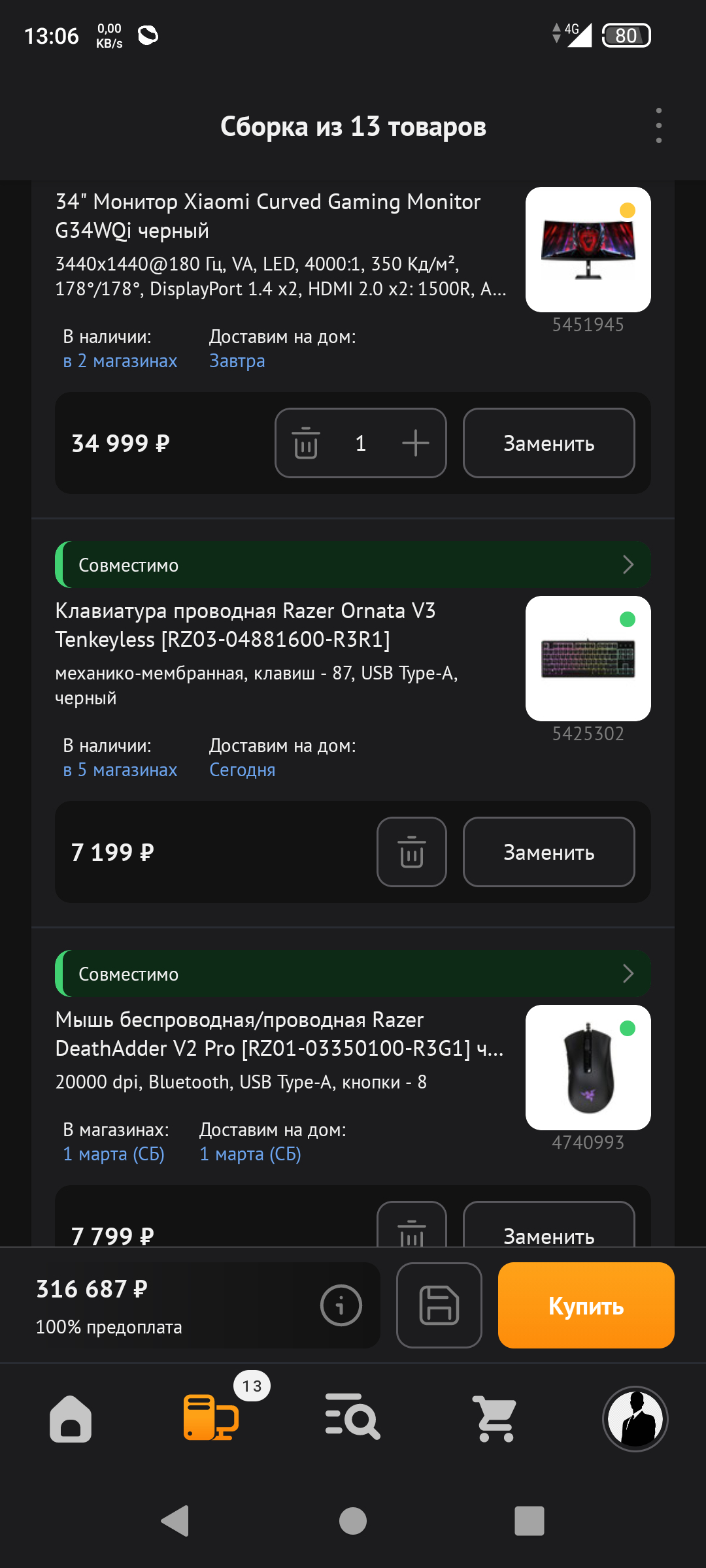The image size is (706, 1568).
Task: Delete the Xiaomi monitor from build
Action: point(305,444)
